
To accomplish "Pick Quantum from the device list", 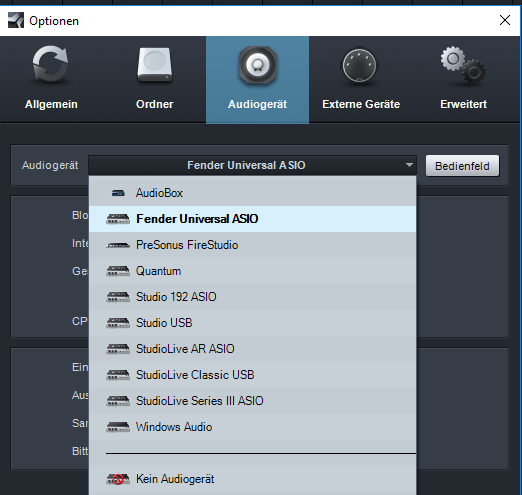I will (252, 271).
